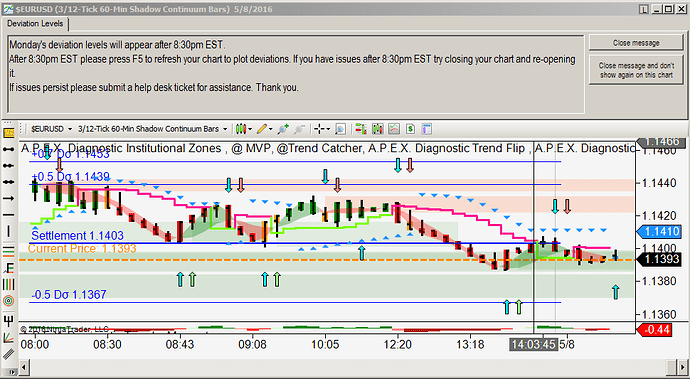Open the strategies dollar icon
Image resolution: width=690 pixels, height=379 pixels.
(x=410, y=129)
